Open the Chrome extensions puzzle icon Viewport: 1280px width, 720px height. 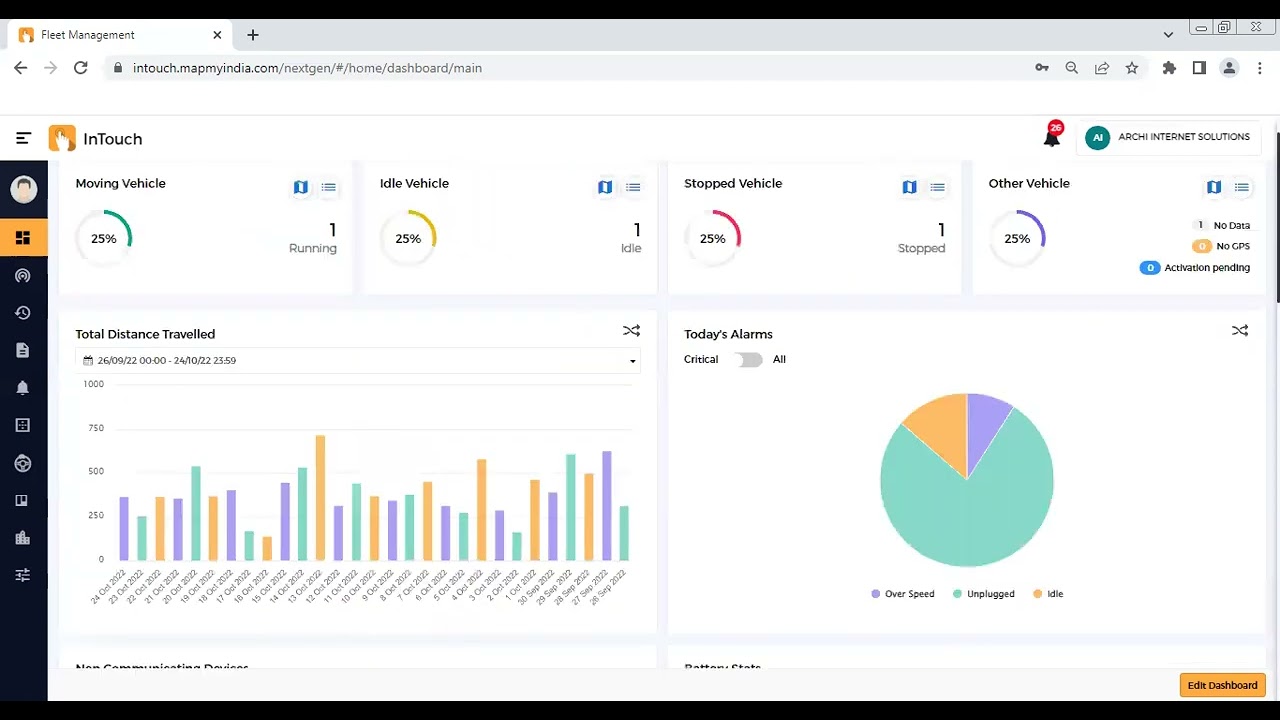click(1169, 68)
